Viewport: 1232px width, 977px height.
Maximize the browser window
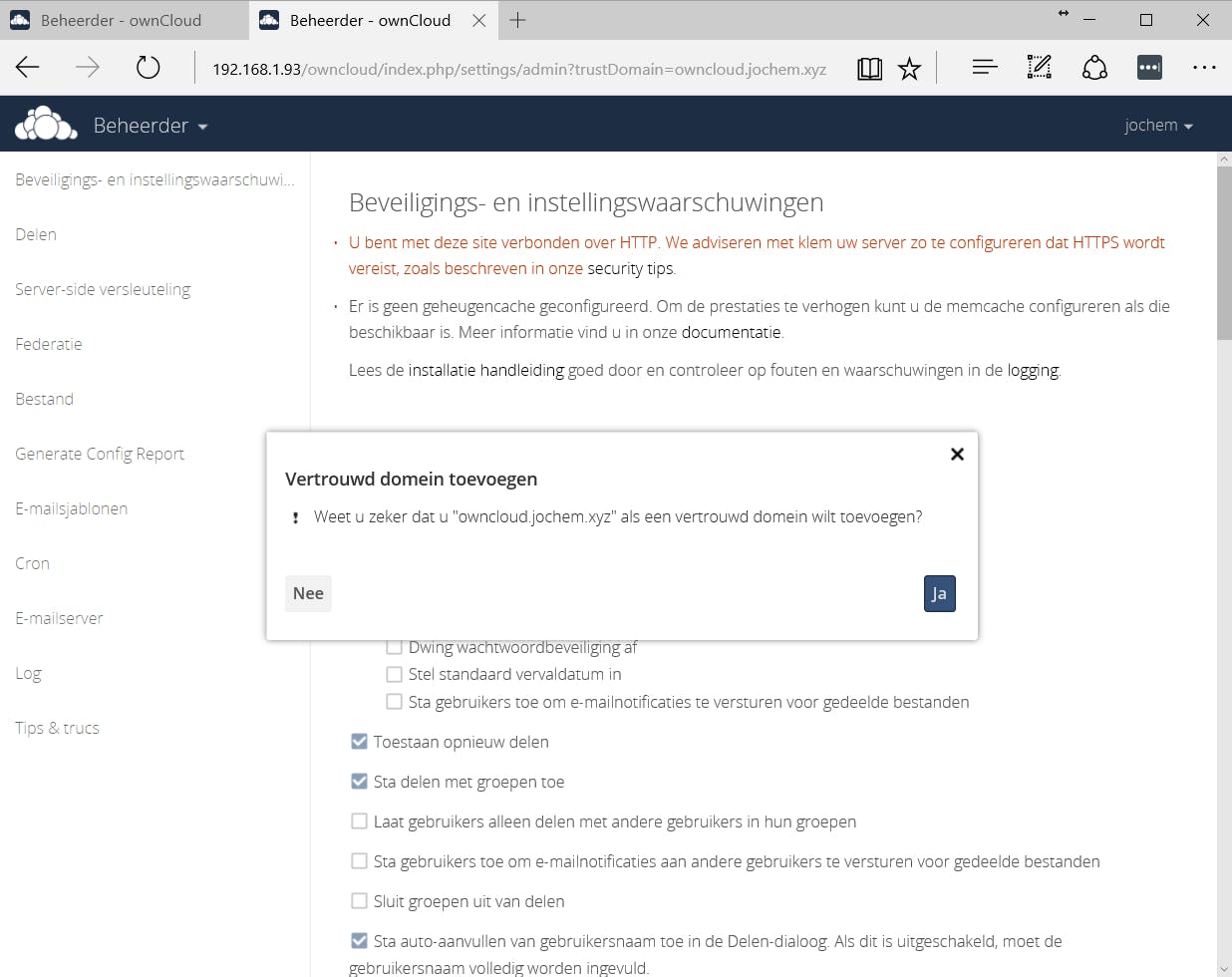[x=1146, y=20]
